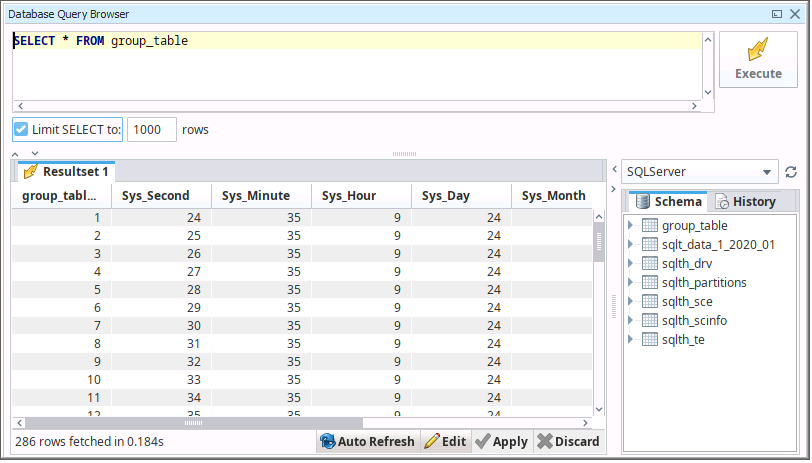Click the Apply button
Viewport: 812px width, 463px height.
coord(502,441)
